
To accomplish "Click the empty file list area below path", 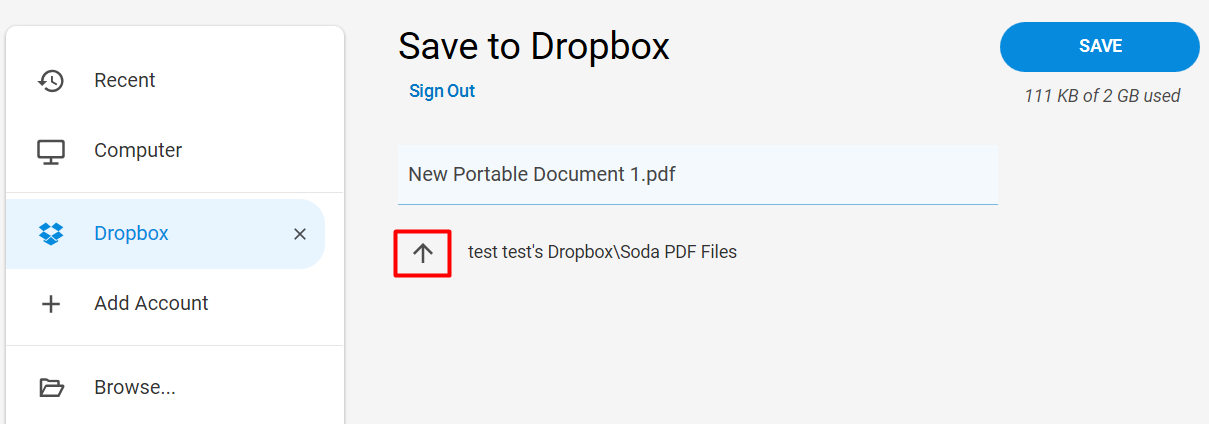I will pos(698,350).
